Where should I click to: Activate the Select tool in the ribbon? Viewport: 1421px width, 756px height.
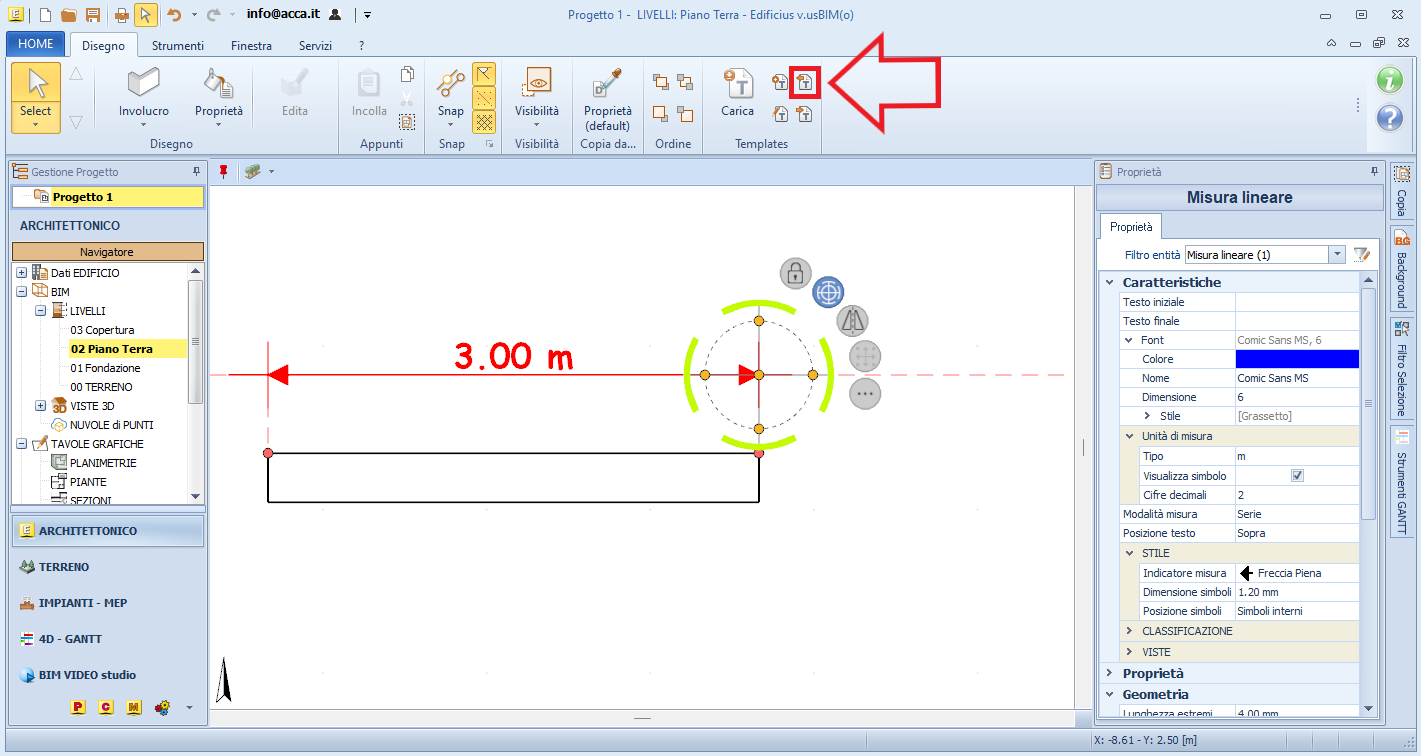click(x=36, y=96)
